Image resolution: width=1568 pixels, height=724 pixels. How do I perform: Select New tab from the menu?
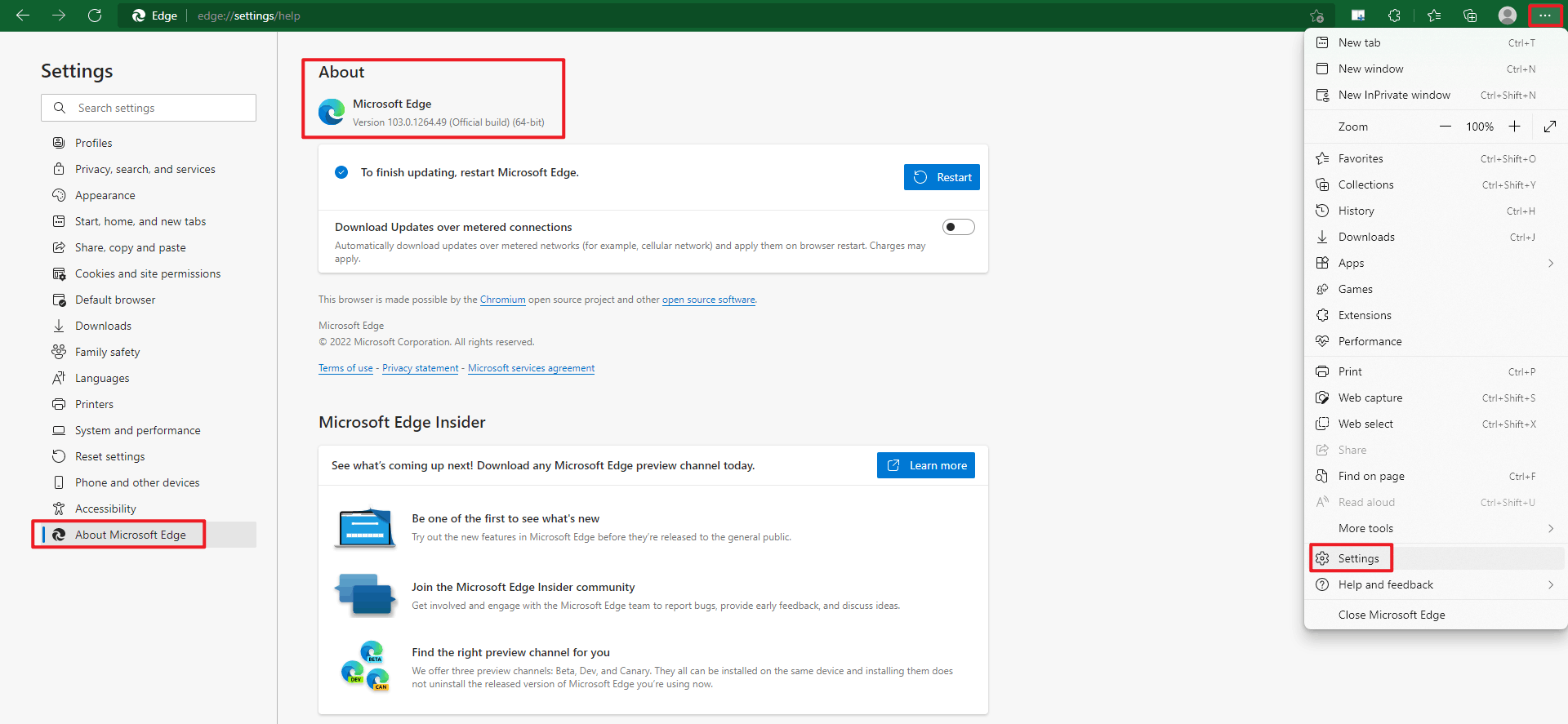(x=1435, y=42)
